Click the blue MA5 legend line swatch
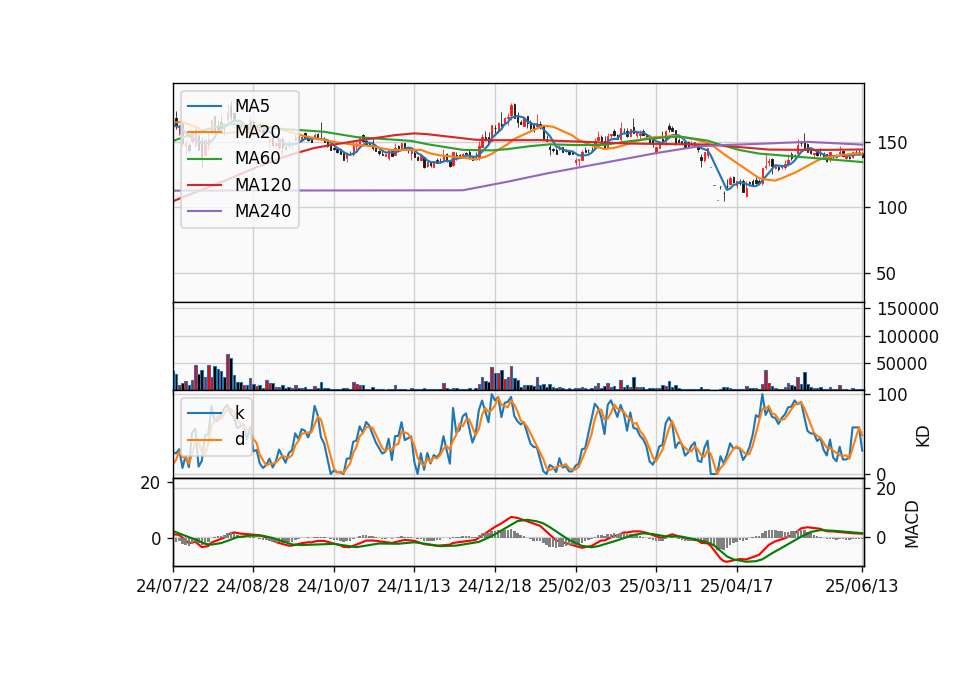960x690 pixels. point(204,106)
